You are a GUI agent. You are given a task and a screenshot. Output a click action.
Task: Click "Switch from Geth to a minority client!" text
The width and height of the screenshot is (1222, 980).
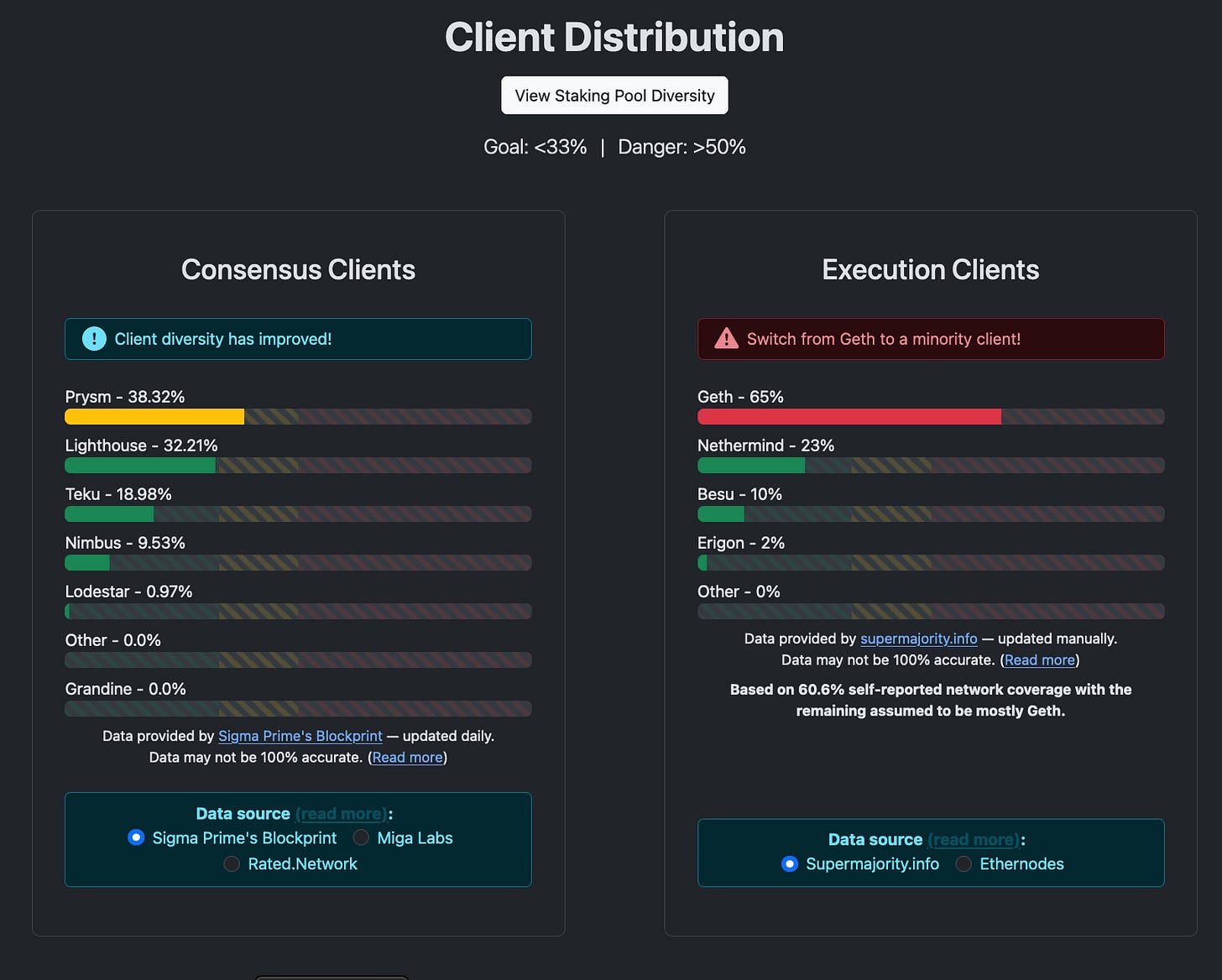coord(884,339)
